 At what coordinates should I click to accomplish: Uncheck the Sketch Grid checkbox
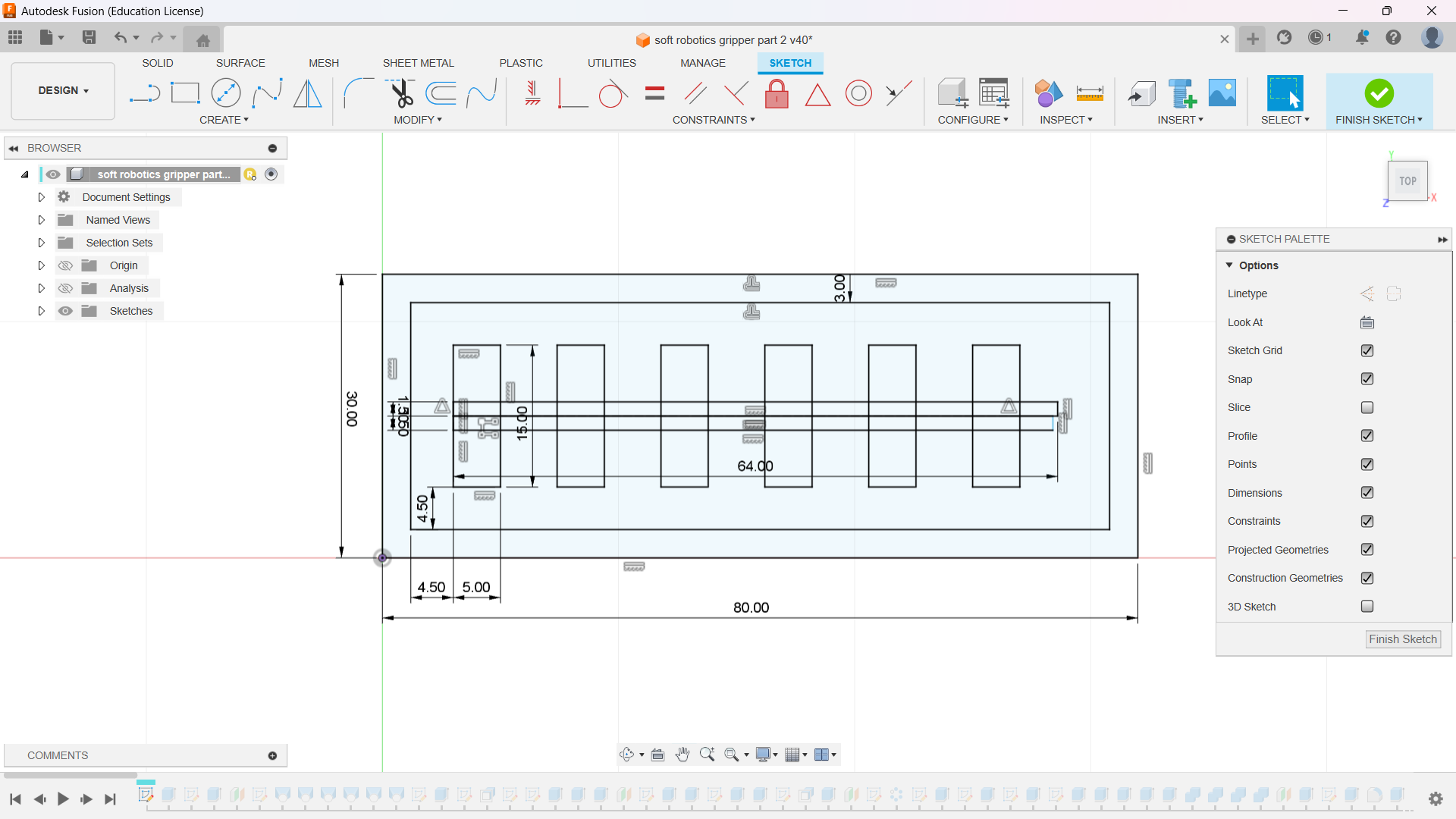click(1367, 350)
